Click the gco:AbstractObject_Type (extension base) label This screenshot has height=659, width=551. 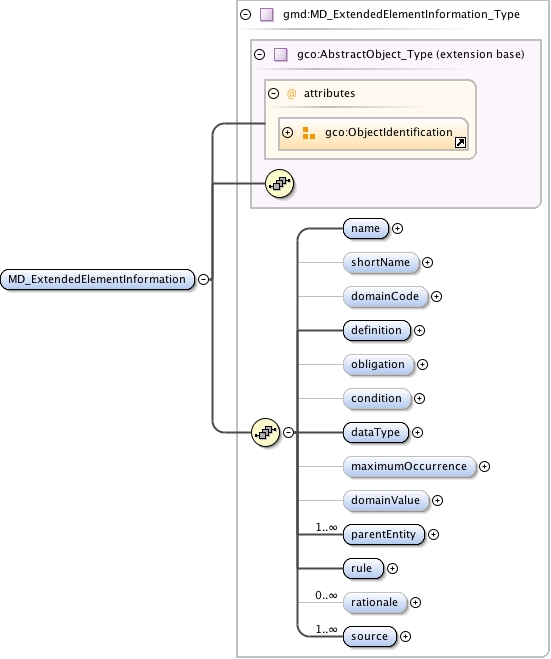[x=411, y=54]
